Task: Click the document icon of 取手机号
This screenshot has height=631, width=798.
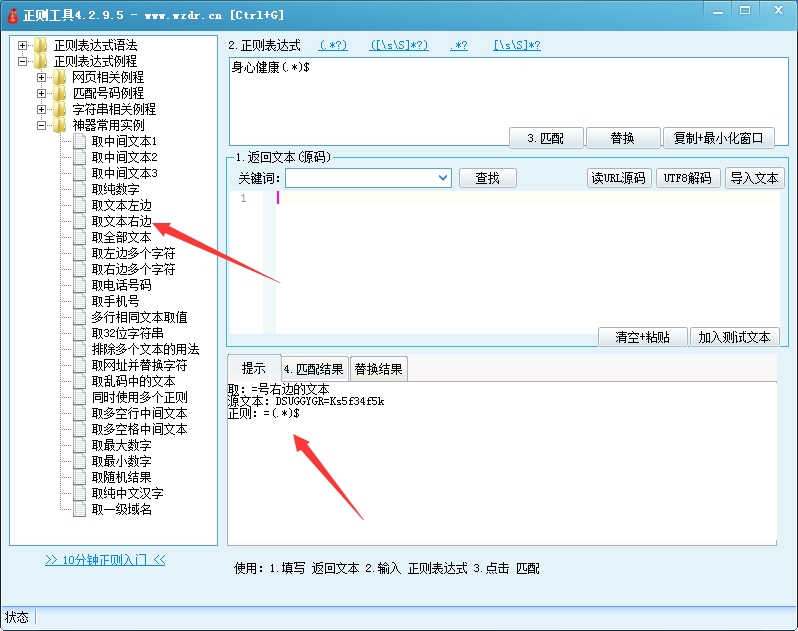Action: [x=79, y=301]
